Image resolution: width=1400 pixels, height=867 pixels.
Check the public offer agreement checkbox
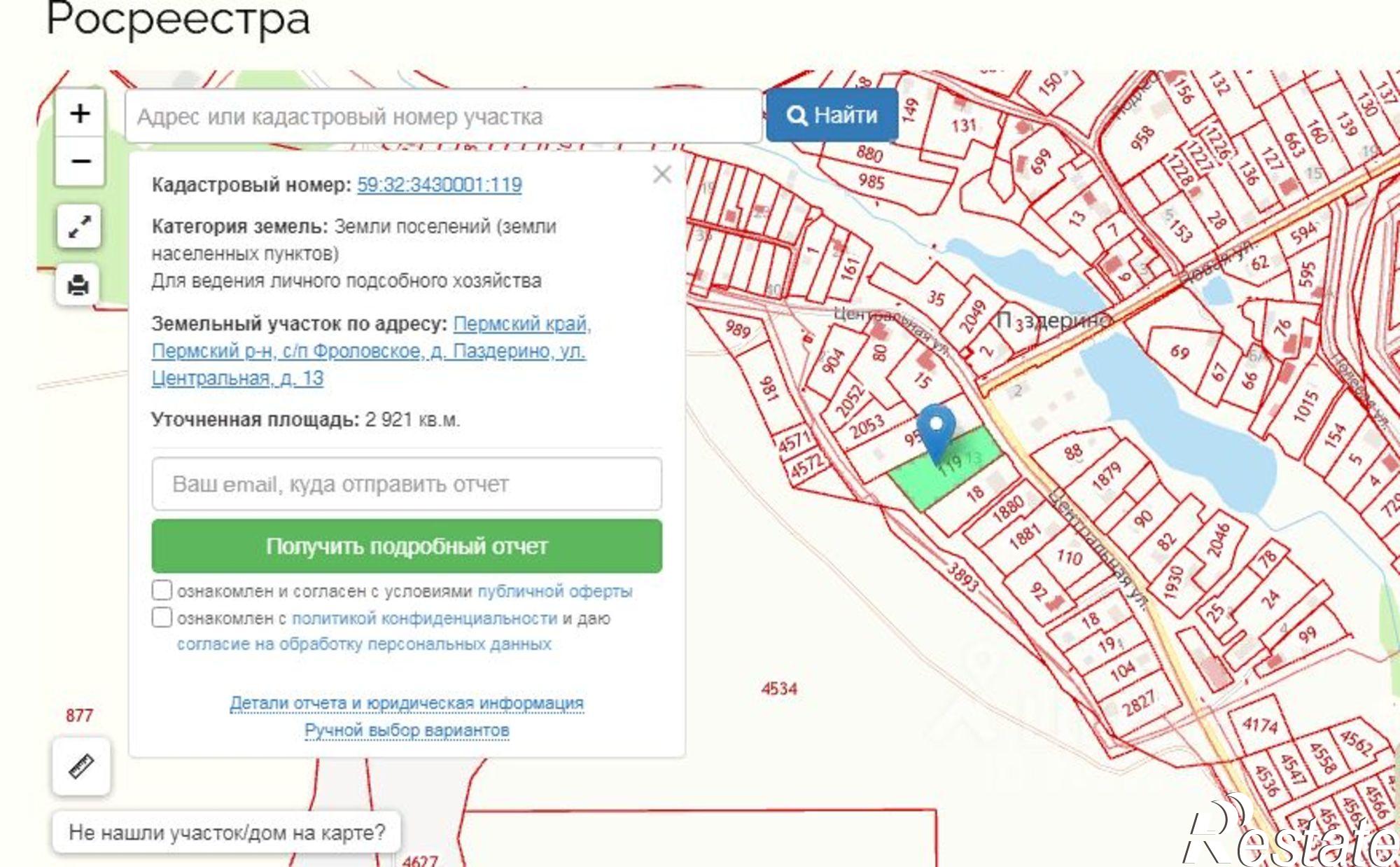pyautogui.click(x=162, y=590)
